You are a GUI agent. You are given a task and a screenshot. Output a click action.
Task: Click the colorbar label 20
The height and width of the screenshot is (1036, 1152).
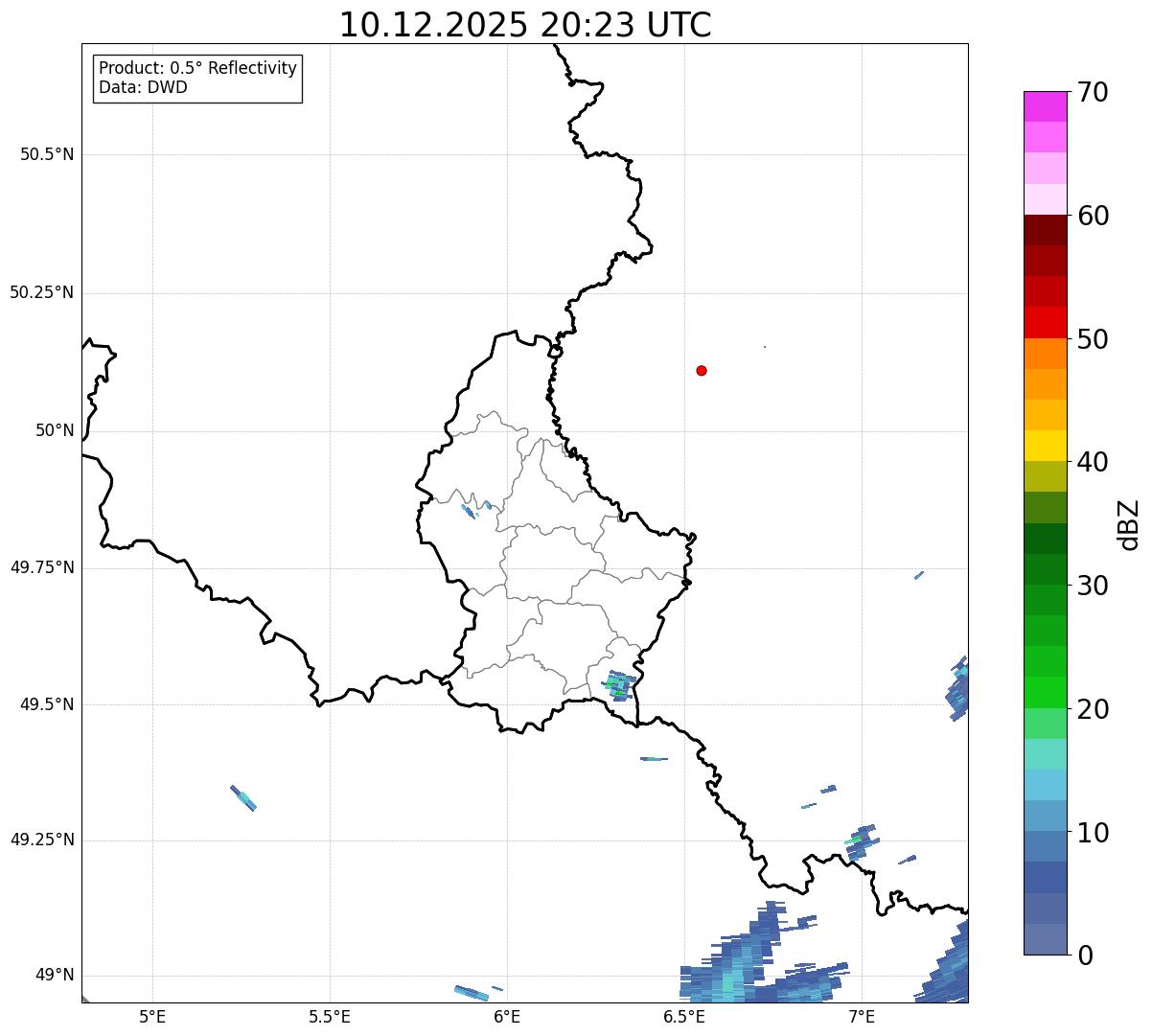(x=1093, y=709)
